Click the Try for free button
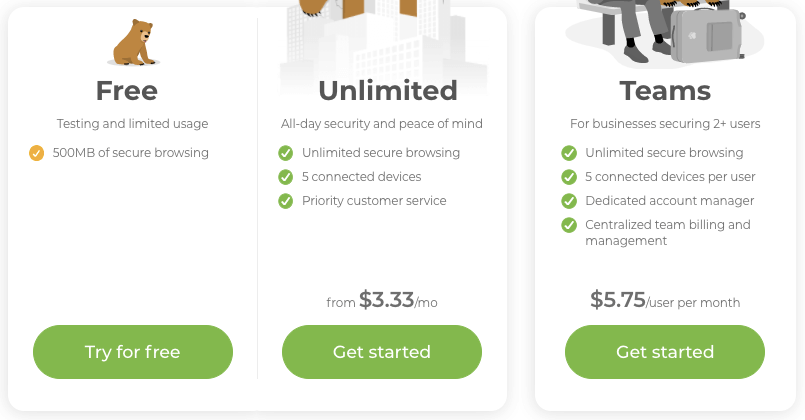 pyautogui.click(x=133, y=352)
